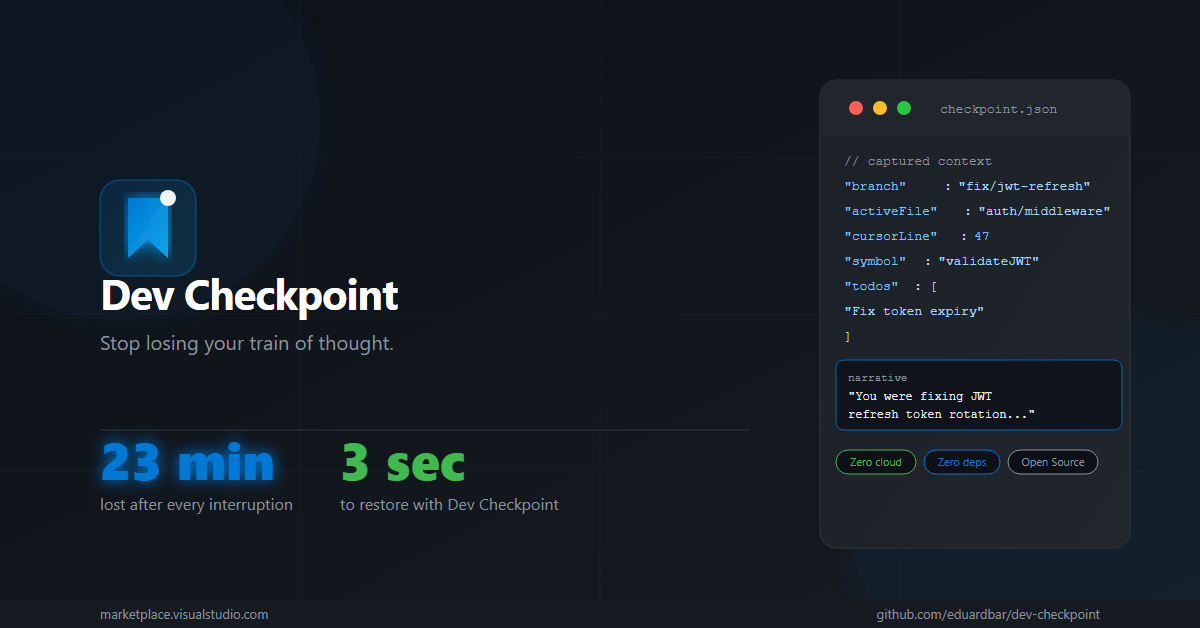Click the glowing blue 23 min stat
This screenshot has height=628, width=1200.
coord(187,461)
